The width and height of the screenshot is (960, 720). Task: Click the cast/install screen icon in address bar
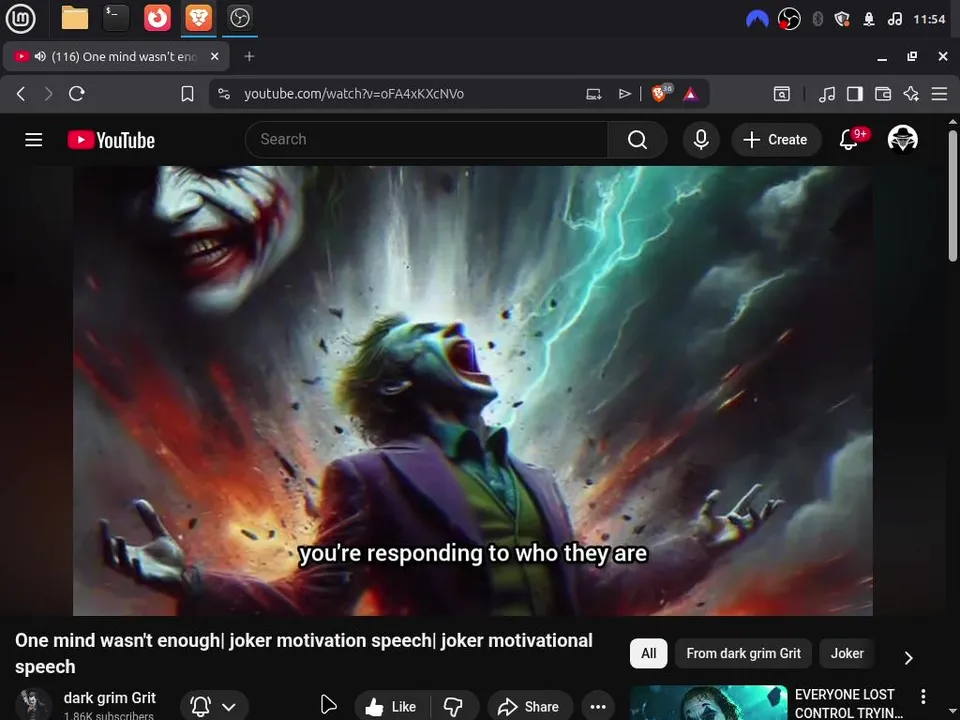tap(594, 94)
